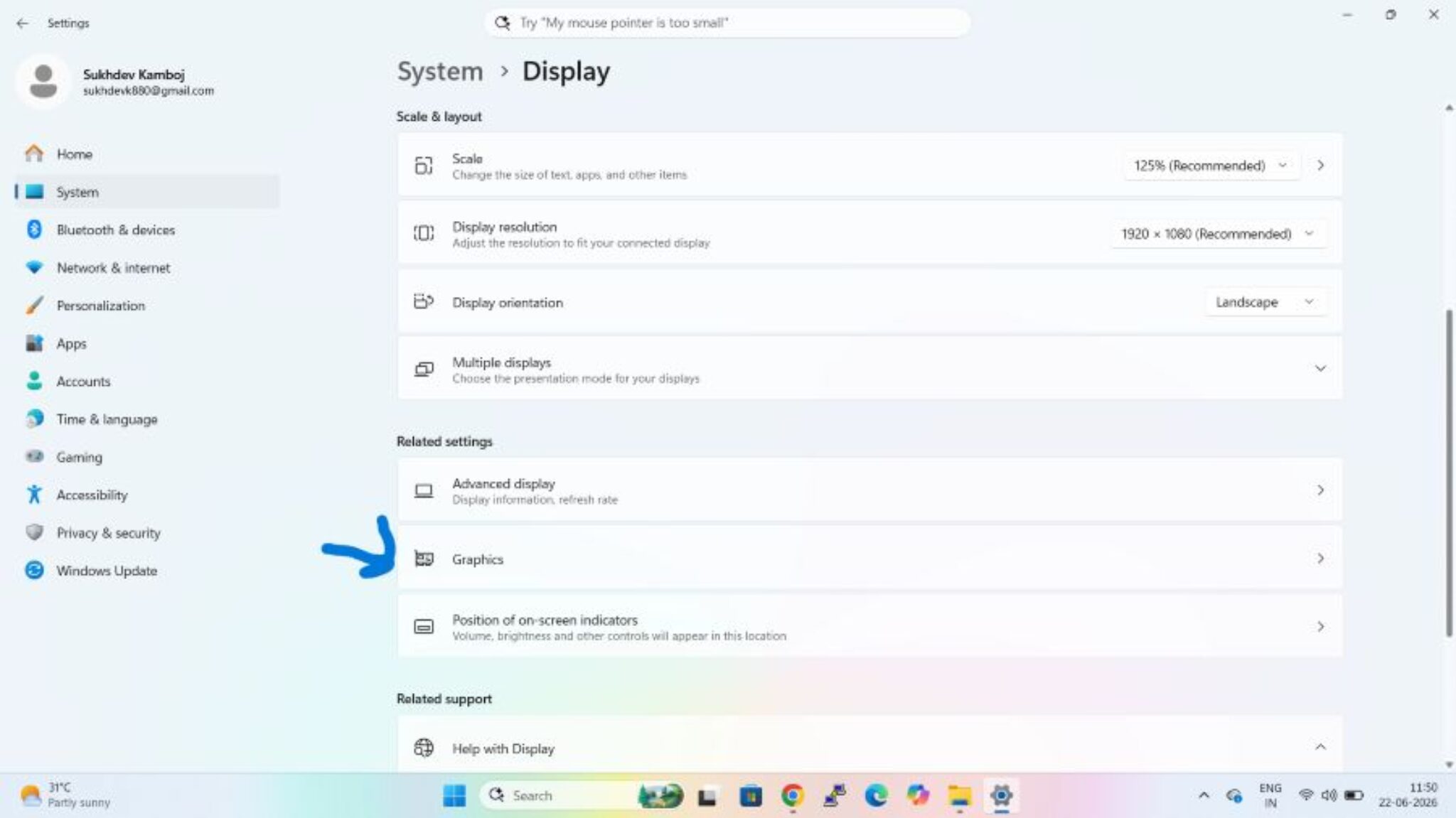Click the battery icon in system tray

1354,795
